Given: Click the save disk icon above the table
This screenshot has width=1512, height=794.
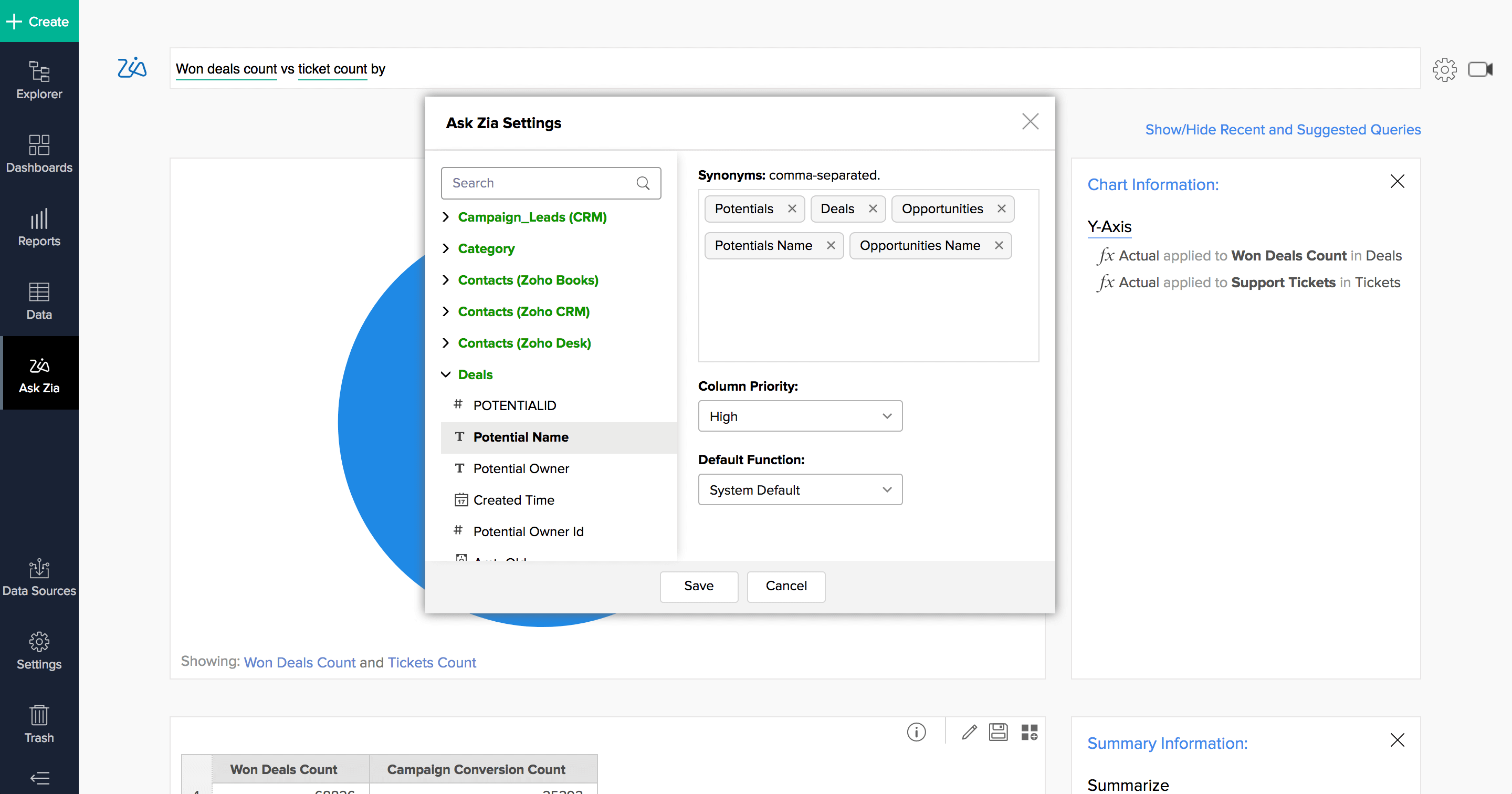Looking at the screenshot, I should click(x=998, y=732).
